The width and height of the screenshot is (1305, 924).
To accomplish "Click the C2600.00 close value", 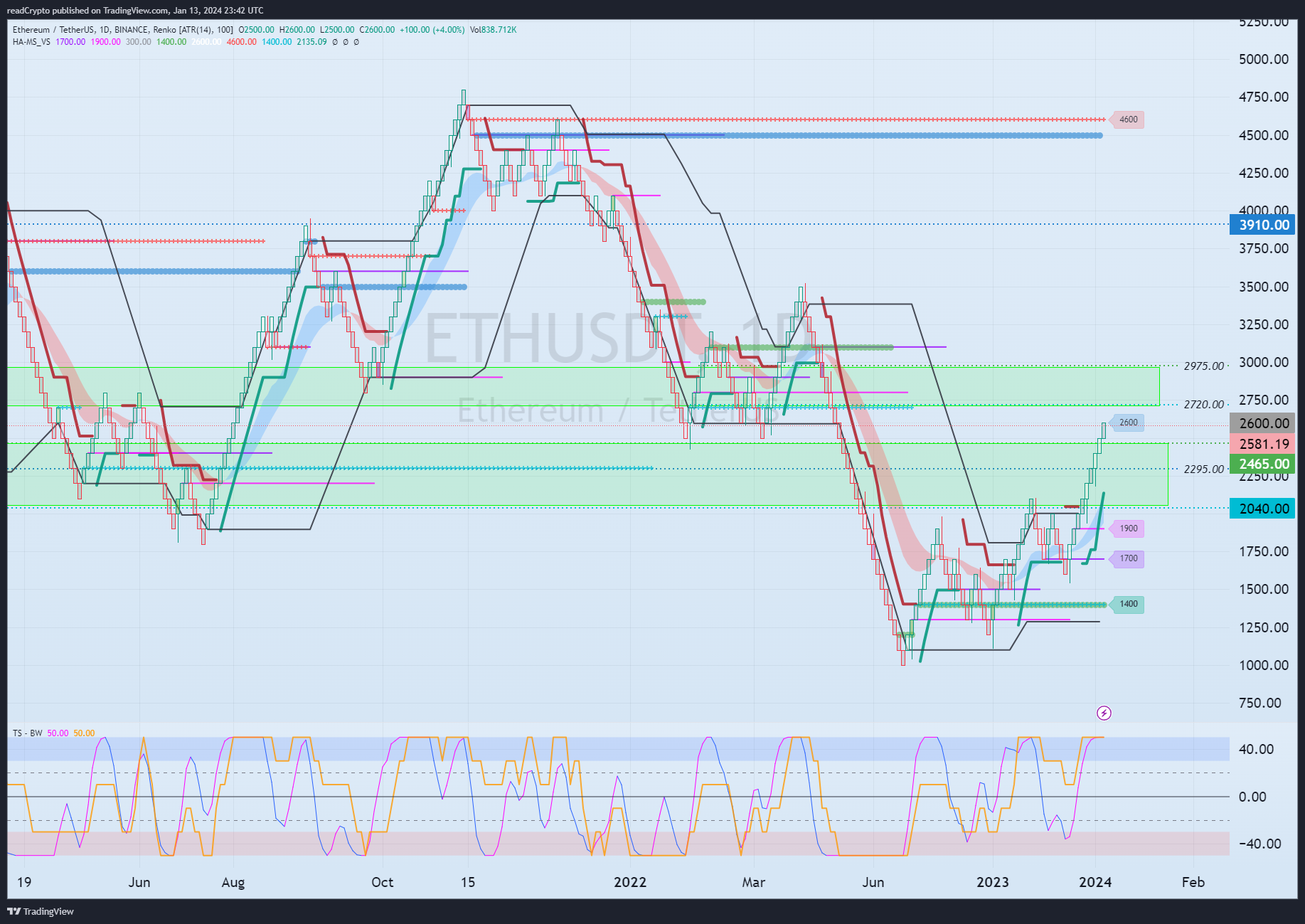I will [377, 30].
